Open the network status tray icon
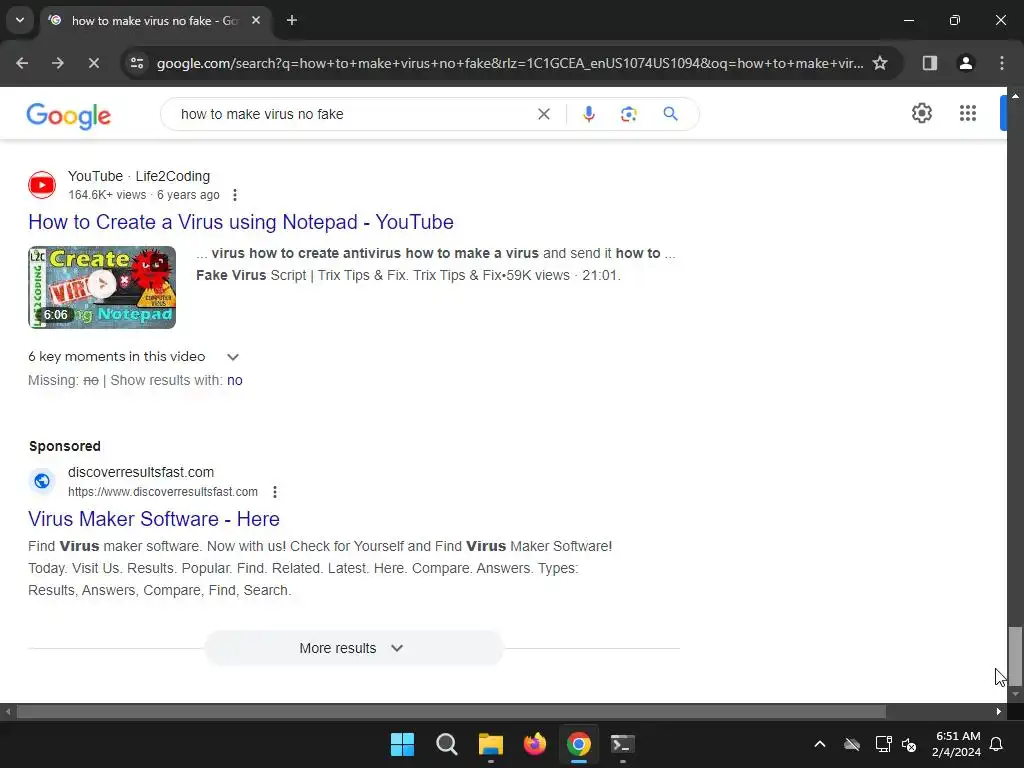The height and width of the screenshot is (768, 1024). pyautogui.click(x=884, y=744)
